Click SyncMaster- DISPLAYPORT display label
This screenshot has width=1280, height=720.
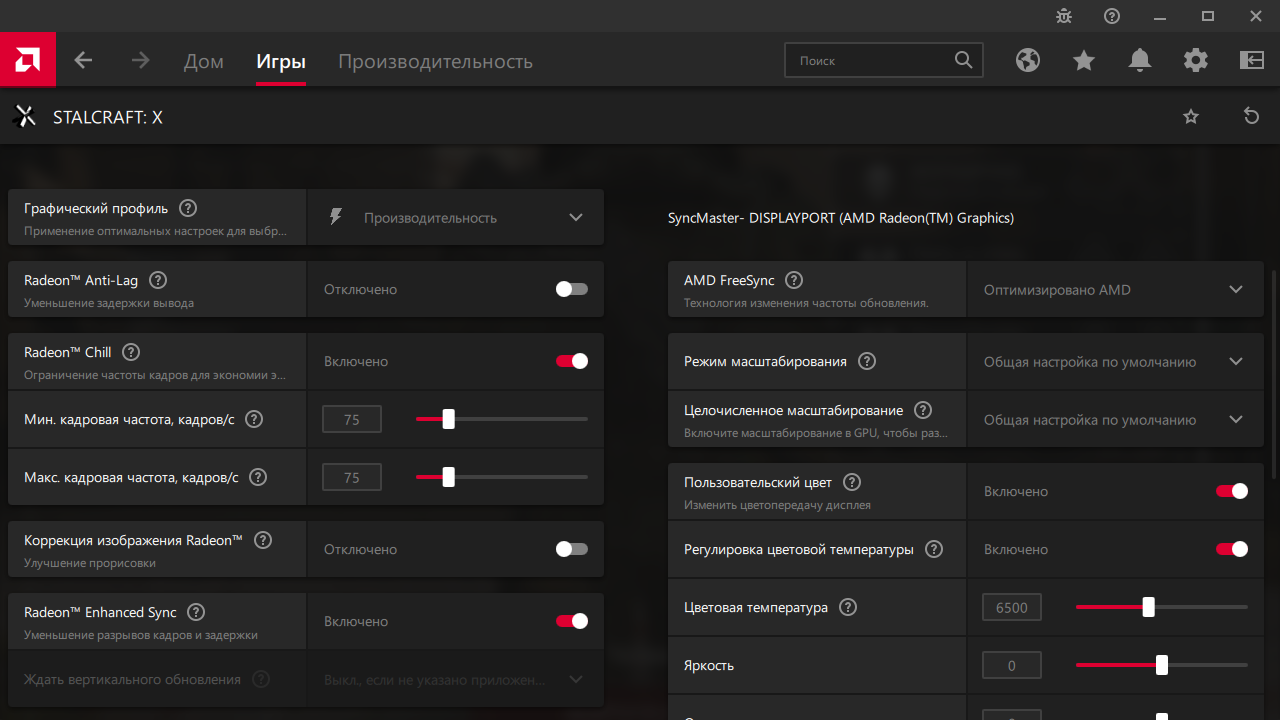[841, 217]
